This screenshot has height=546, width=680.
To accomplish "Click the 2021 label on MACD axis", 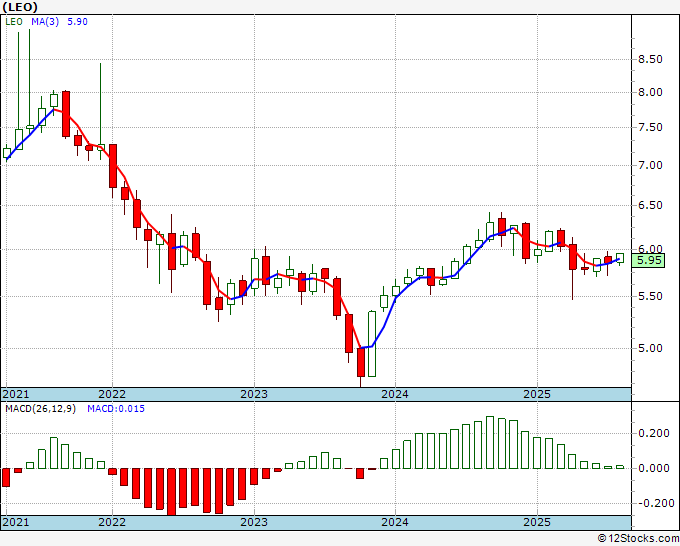I will [x=16, y=522].
